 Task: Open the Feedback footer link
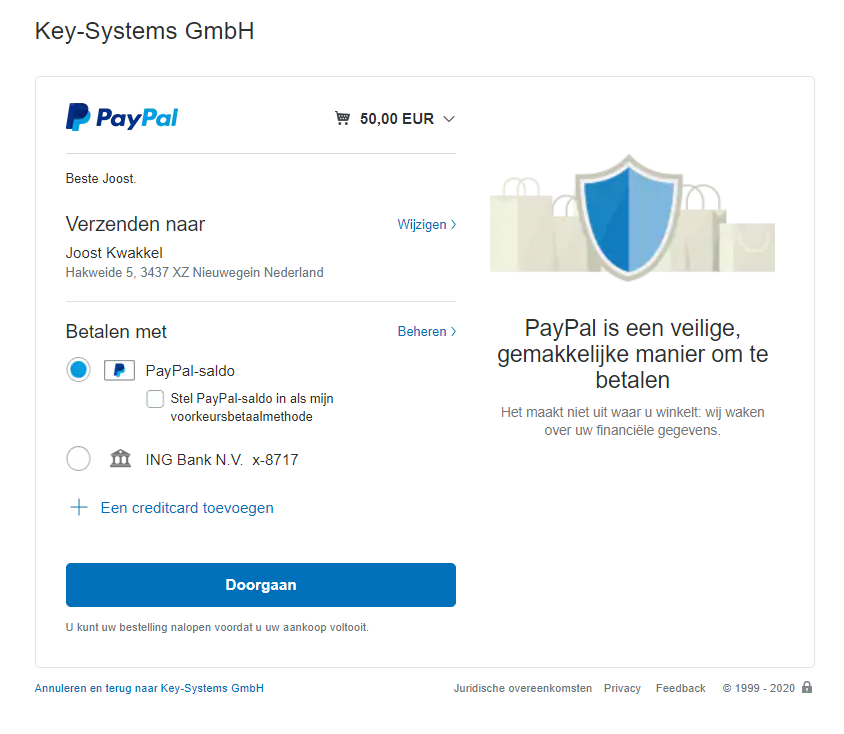coord(680,689)
